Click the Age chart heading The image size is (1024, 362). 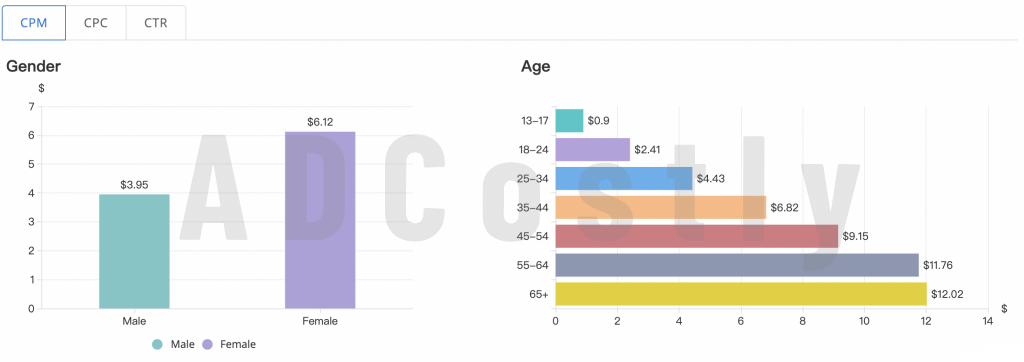tap(536, 67)
